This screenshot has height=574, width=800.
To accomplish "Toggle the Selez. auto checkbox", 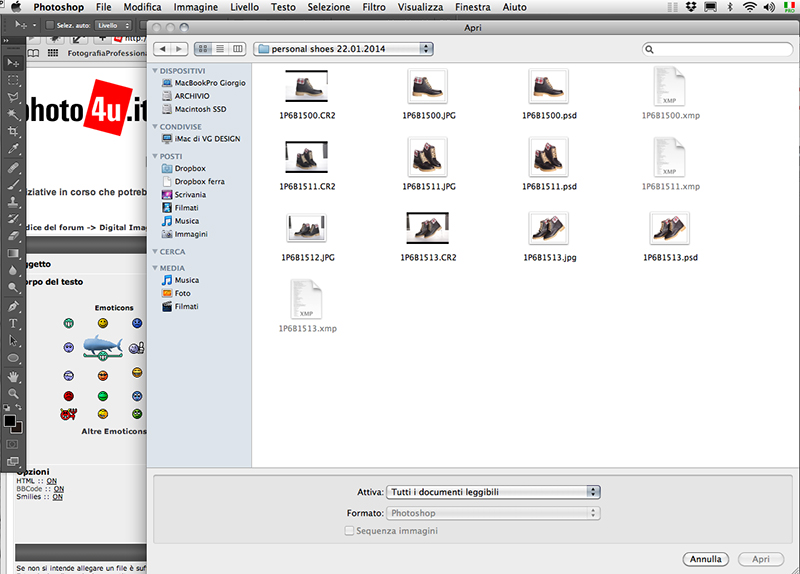I will [54, 25].
